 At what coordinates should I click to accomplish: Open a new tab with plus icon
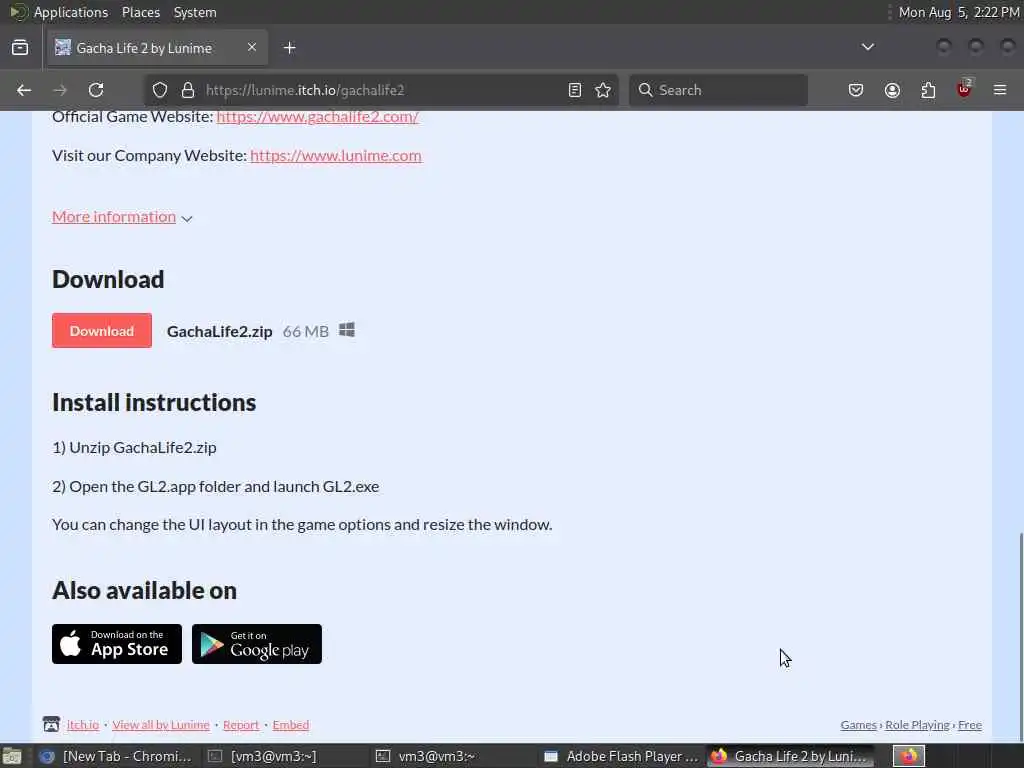pos(290,48)
